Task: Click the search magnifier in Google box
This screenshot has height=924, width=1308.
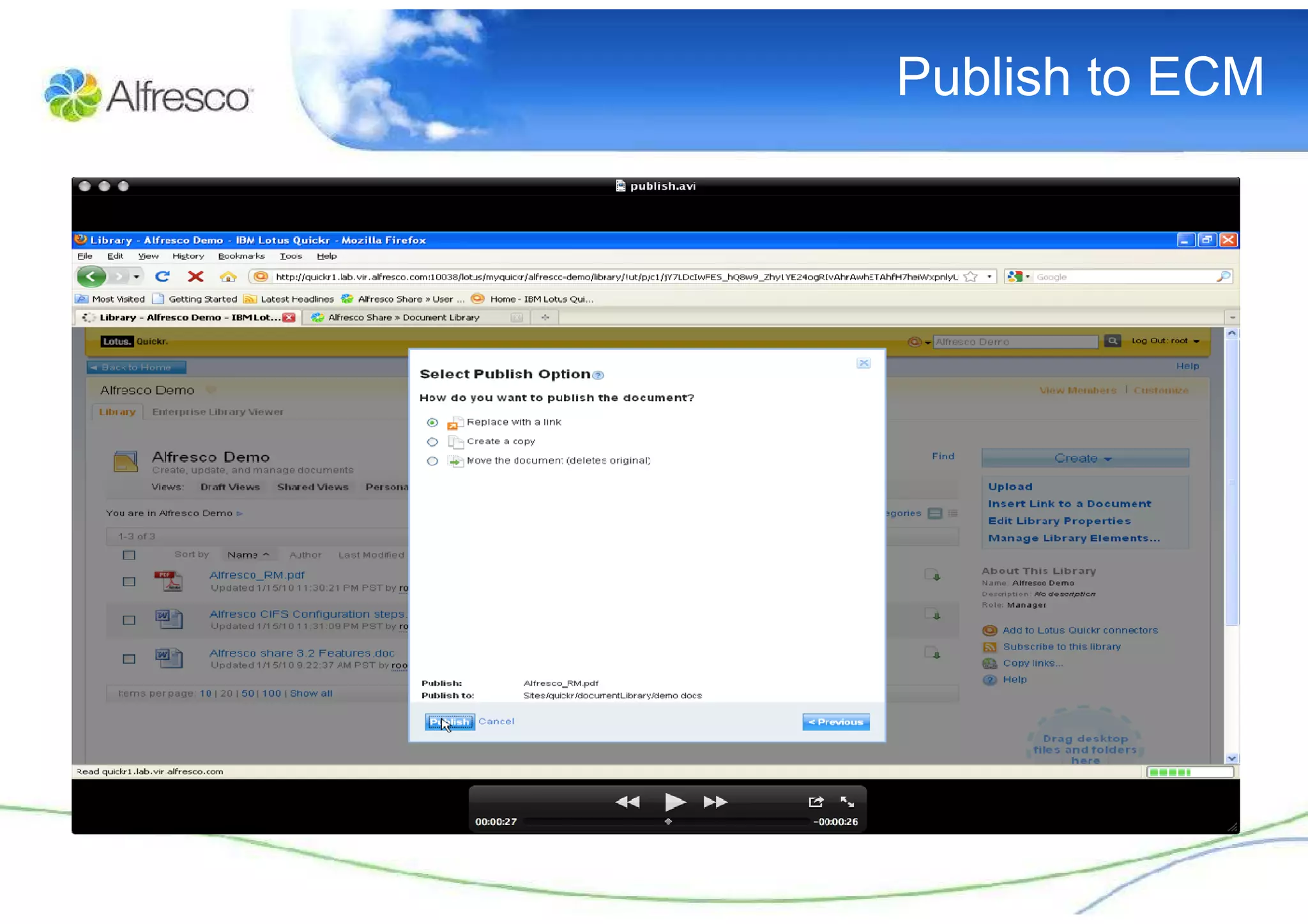Action: (x=1223, y=276)
